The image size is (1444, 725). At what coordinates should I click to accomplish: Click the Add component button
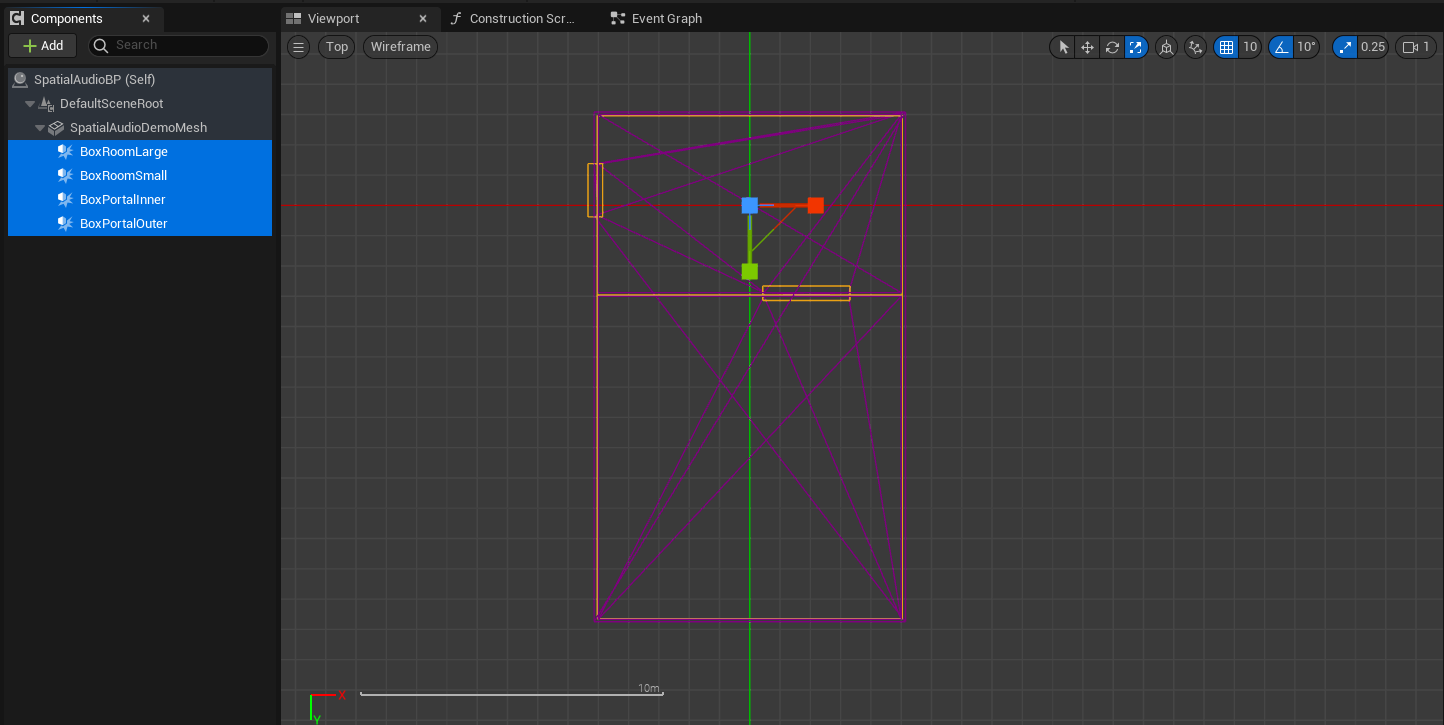[42, 46]
